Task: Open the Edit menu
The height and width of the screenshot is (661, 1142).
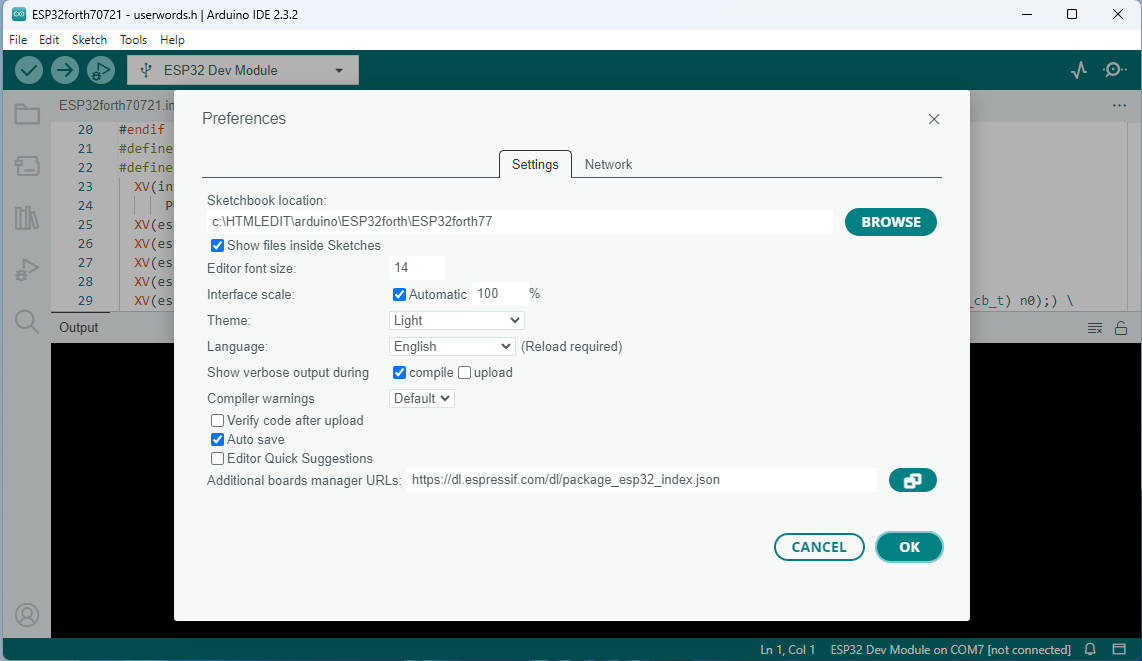Action: [x=49, y=40]
